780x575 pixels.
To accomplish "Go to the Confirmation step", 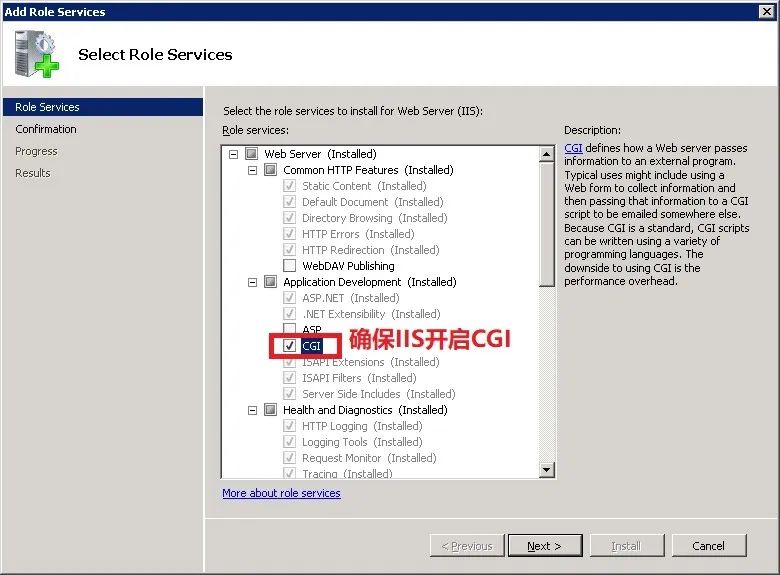I will (46, 129).
